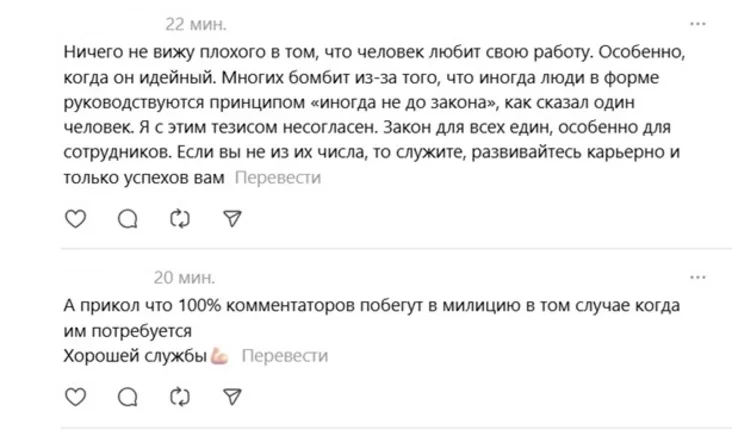Open more options menu for 20 мин. comment
This screenshot has width=732, height=430.
pos(701,277)
